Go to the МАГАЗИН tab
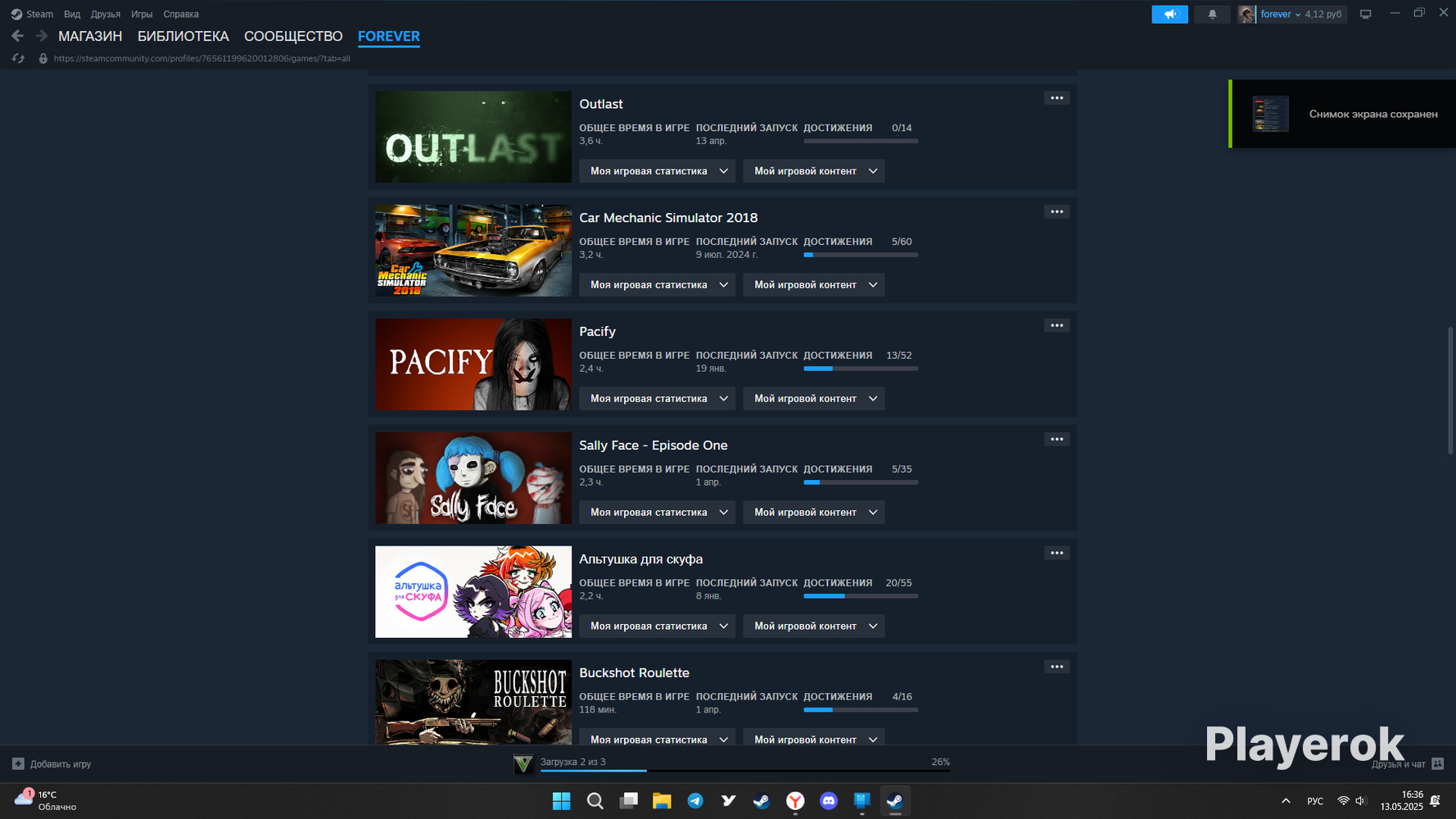Image resolution: width=1456 pixels, height=819 pixels. 90,36
